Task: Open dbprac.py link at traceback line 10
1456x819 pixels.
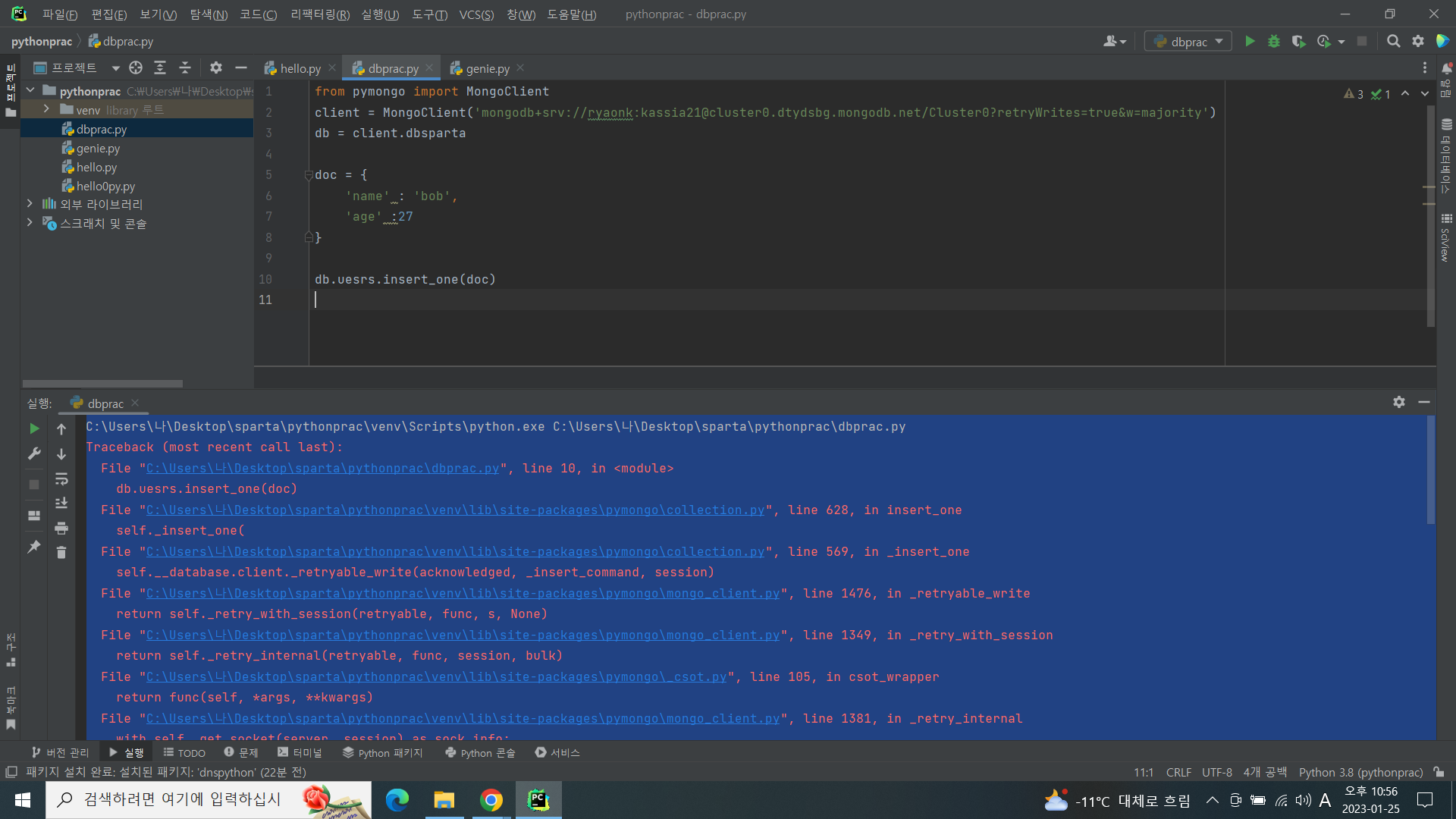Action: pyautogui.click(x=322, y=469)
